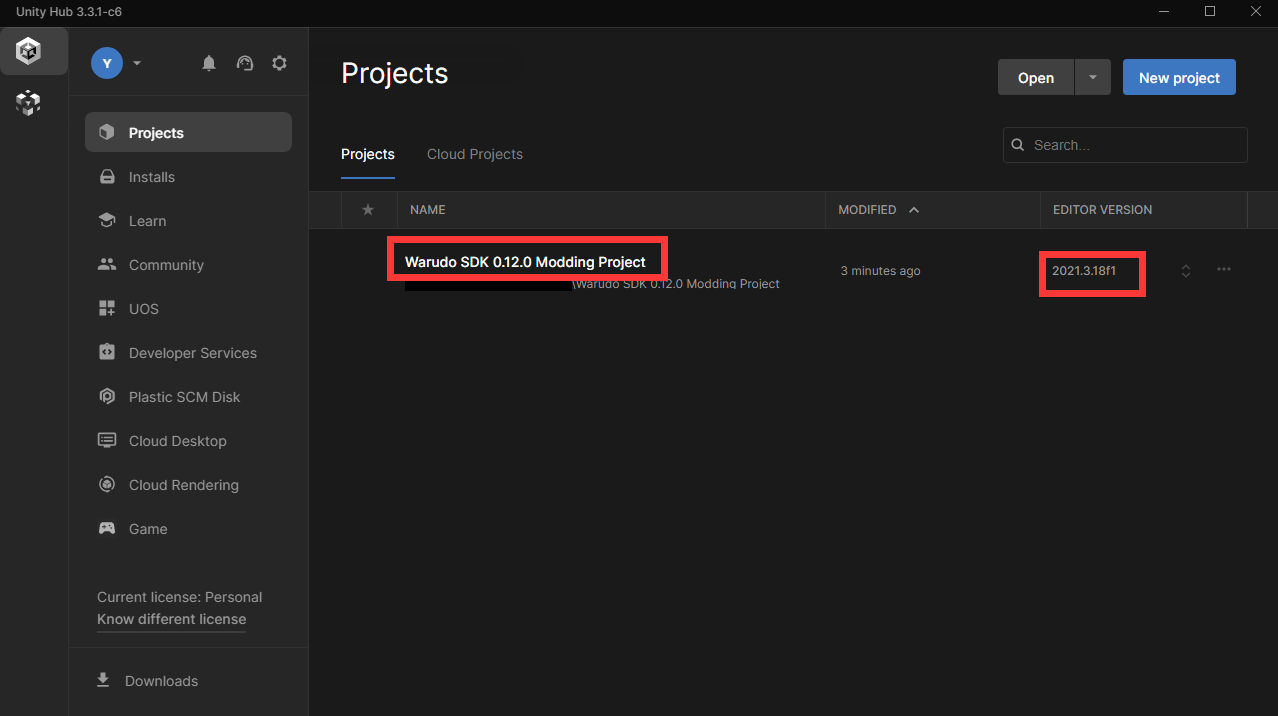This screenshot has width=1278, height=716.
Task: Click the Installs lock icon
Action: (x=107, y=177)
